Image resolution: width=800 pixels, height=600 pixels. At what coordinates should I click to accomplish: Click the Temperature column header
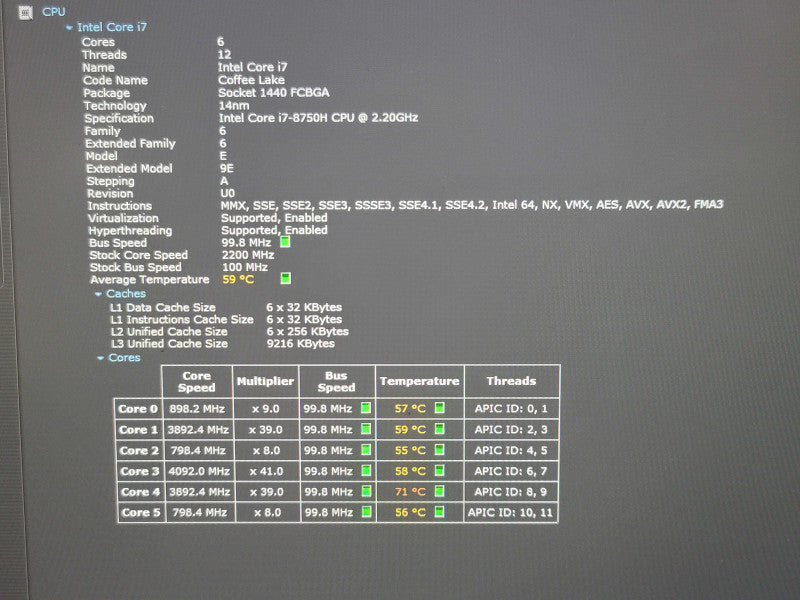tap(419, 382)
